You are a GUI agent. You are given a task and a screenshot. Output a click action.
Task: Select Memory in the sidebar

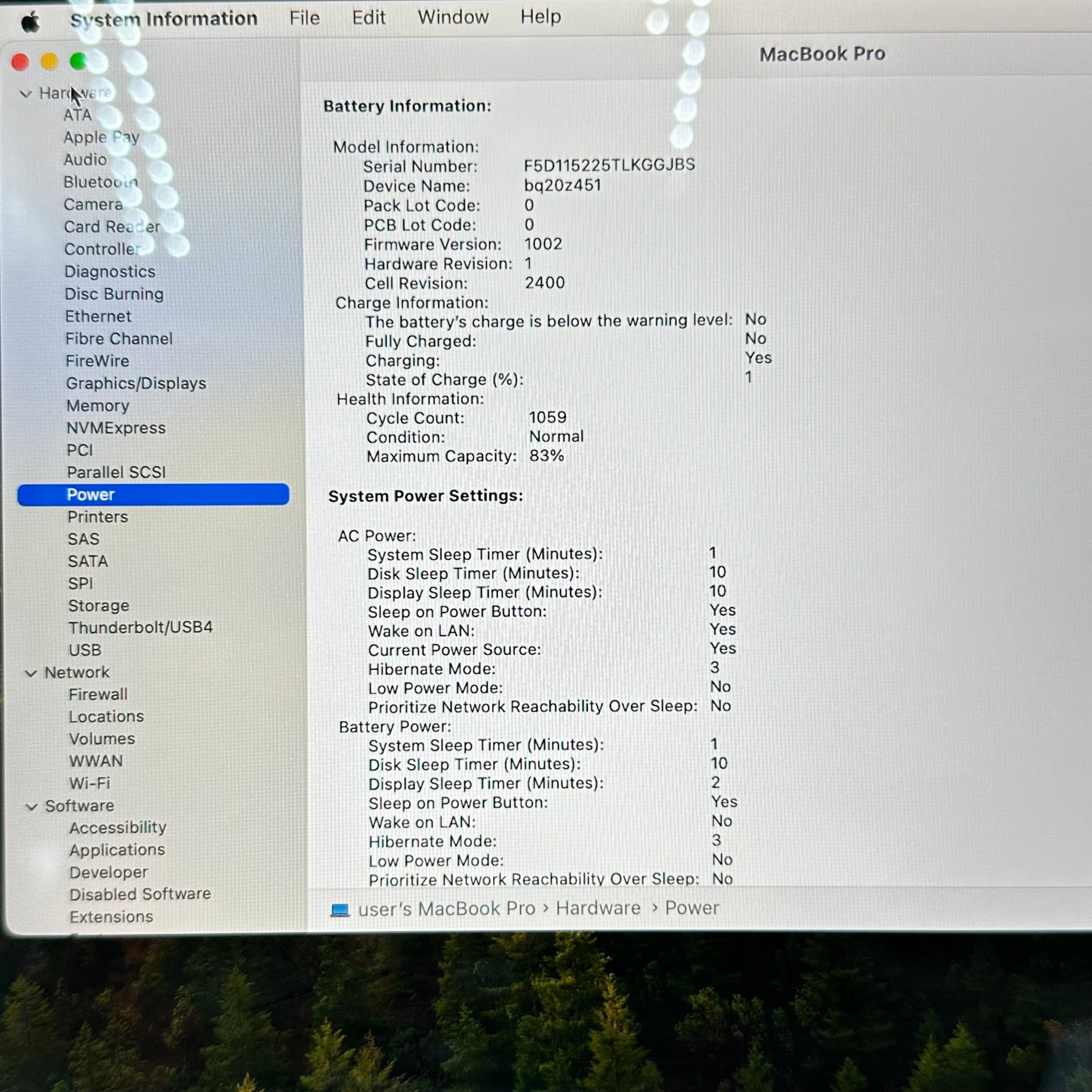(98, 406)
